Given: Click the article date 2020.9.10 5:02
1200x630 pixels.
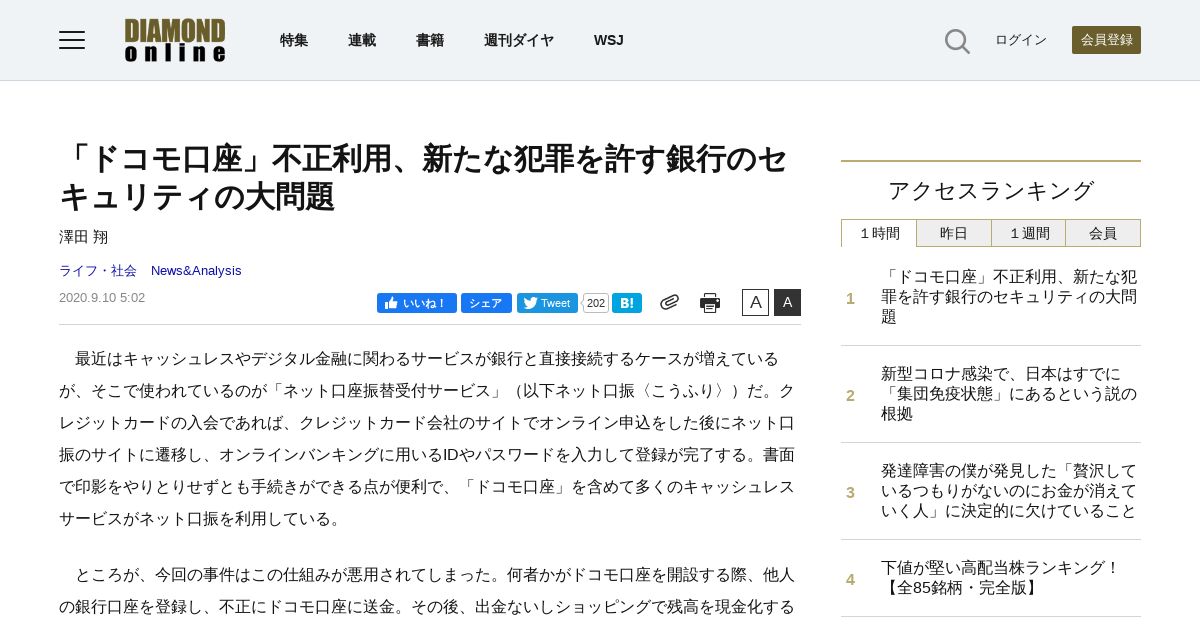Looking at the screenshot, I should pos(102,298).
